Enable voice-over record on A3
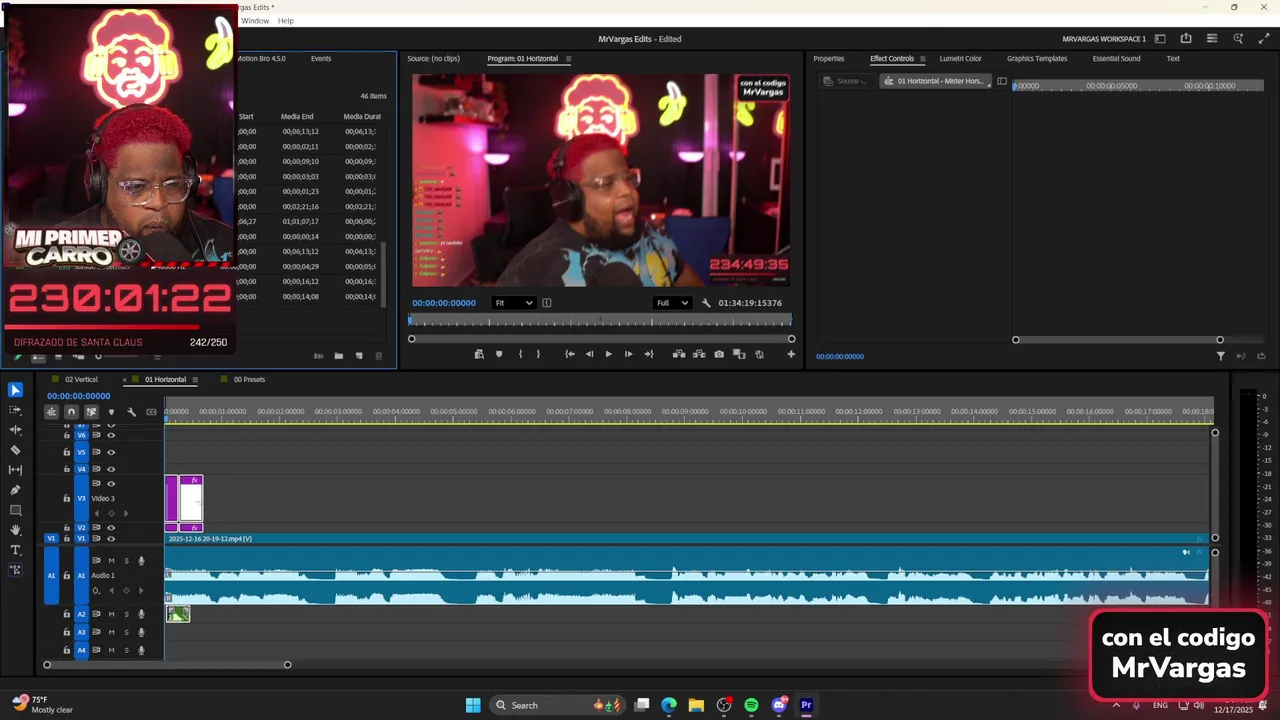Screen dimensions: 1280x720 141,632
